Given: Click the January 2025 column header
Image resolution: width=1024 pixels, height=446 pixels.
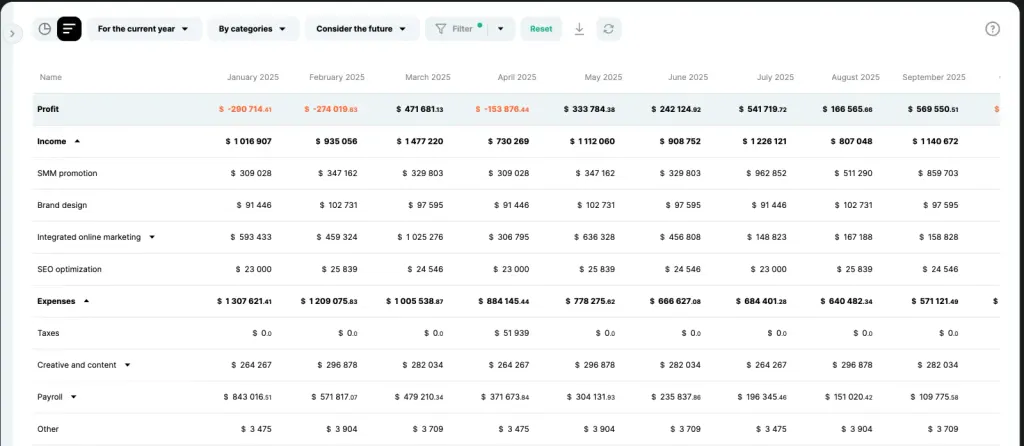Looking at the screenshot, I should (253, 77).
